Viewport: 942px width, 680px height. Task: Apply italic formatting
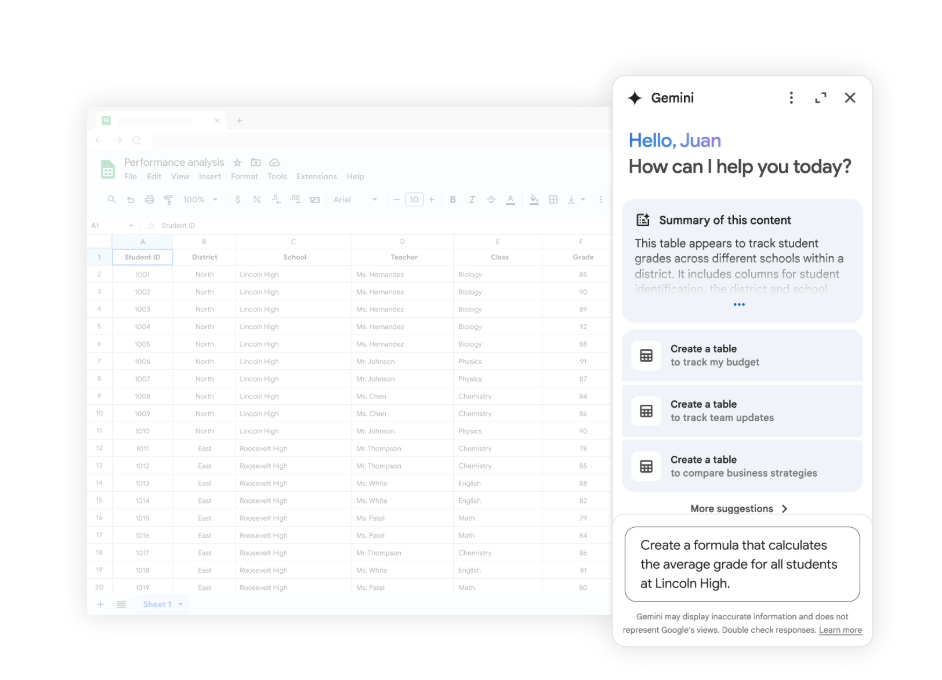470,199
